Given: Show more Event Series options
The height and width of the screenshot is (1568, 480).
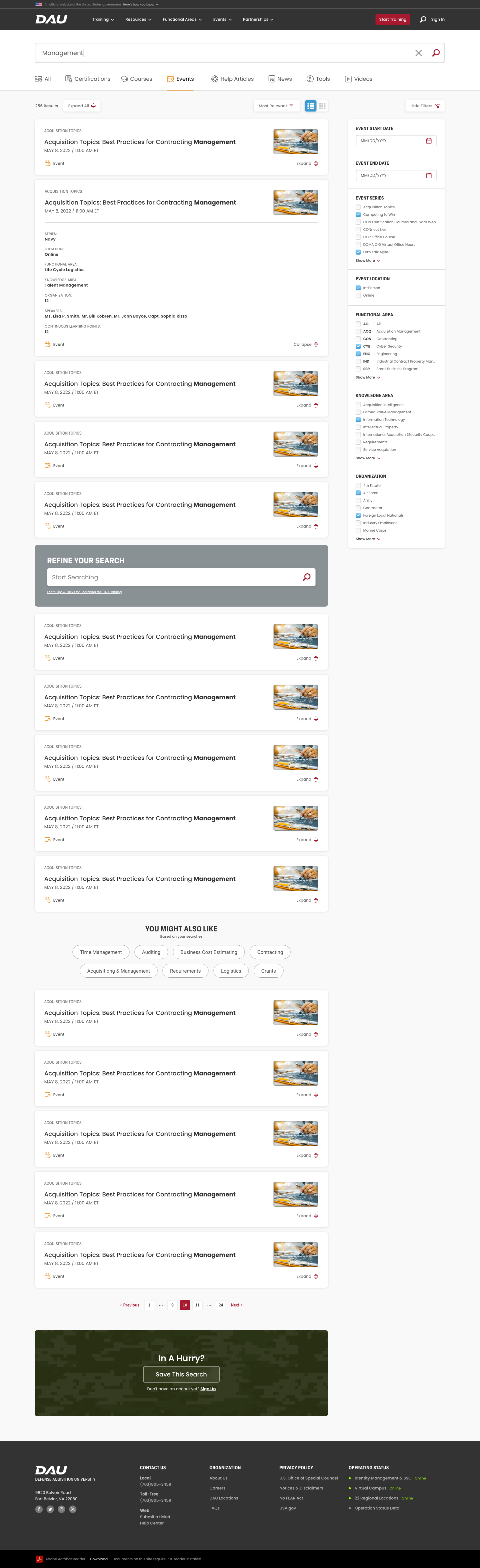Looking at the screenshot, I should (x=368, y=261).
